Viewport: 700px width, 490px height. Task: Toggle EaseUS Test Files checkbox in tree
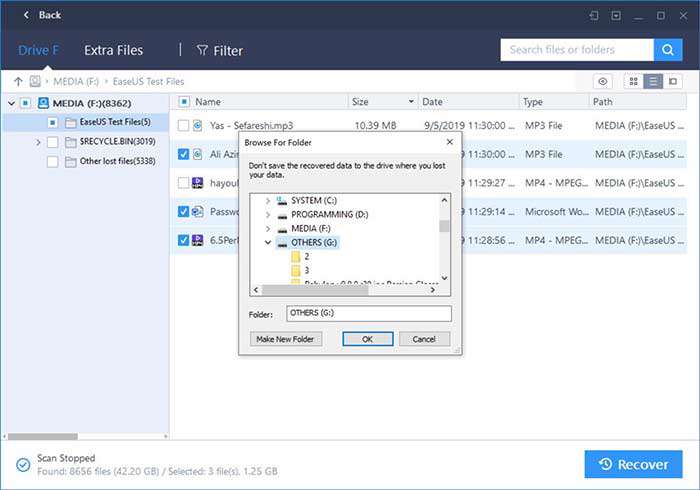click(53, 122)
